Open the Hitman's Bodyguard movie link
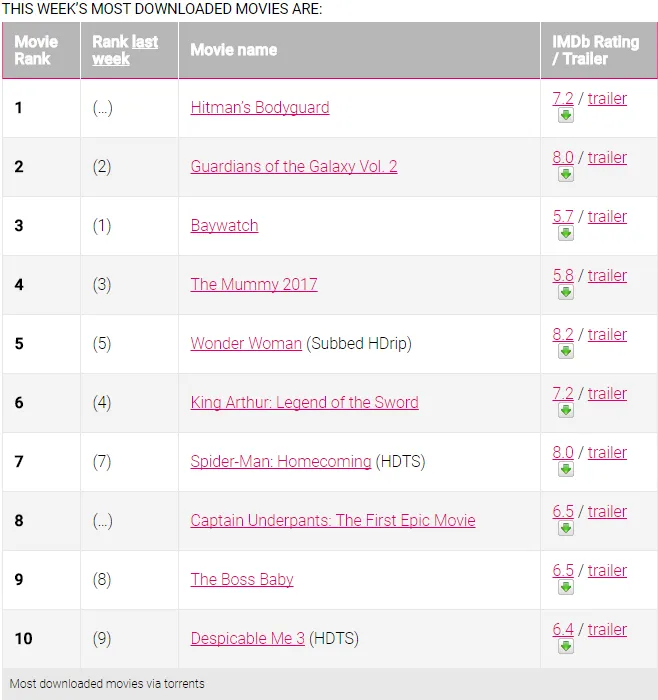The width and height of the screenshot is (658, 700). click(x=260, y=108)
